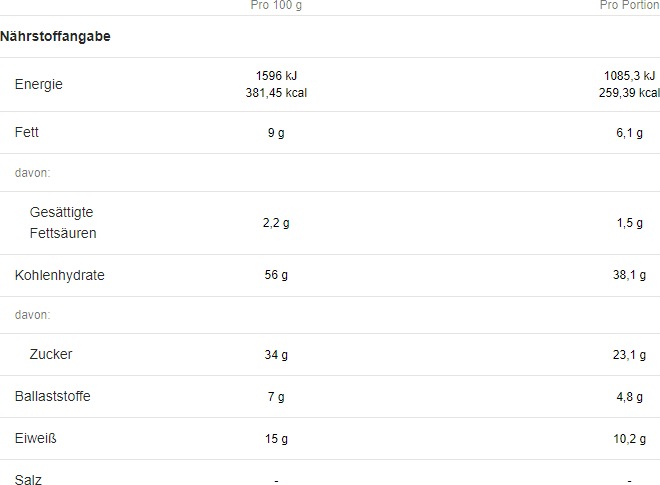Select the Pro 100 g column header
This screenshot has width=660, height=485.
pos(276,5)
